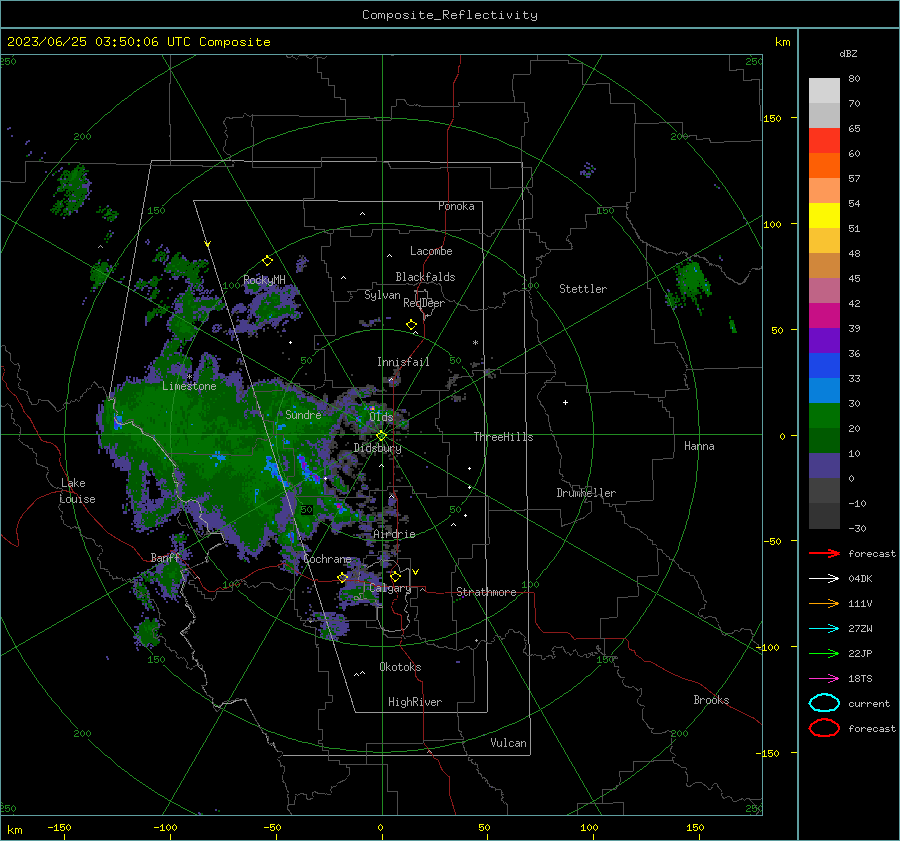Select the Airdrie label
This screenshot has width=900, height=841.
tap(394, 534)
